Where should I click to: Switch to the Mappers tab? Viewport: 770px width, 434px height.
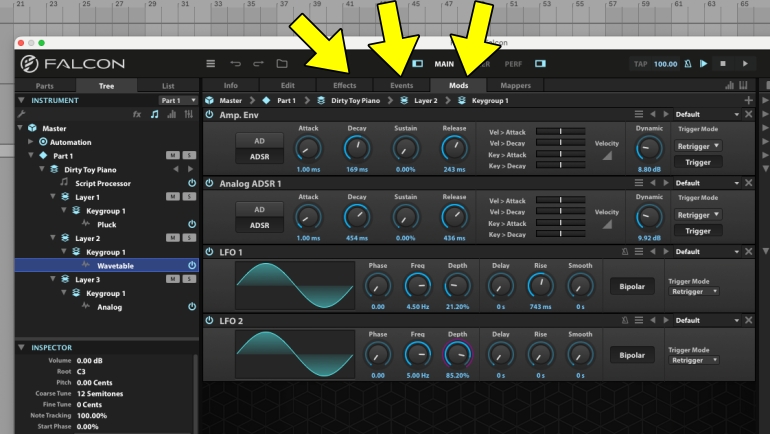516,85
